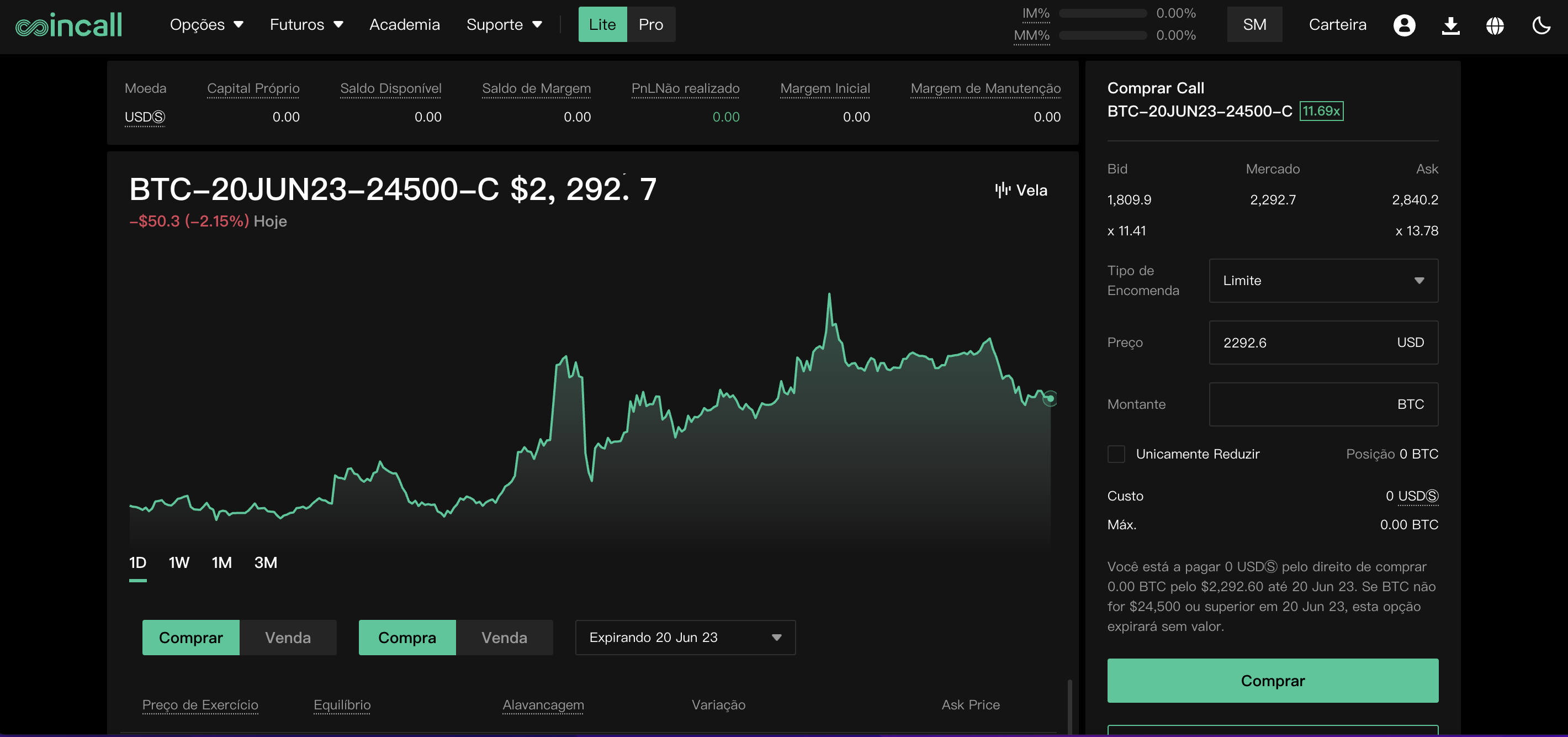Click the Montante BTC input field
Image resolution: width=1568 pixels, height=737 pixels.
pyautogui.click(x=1323, y=404)
